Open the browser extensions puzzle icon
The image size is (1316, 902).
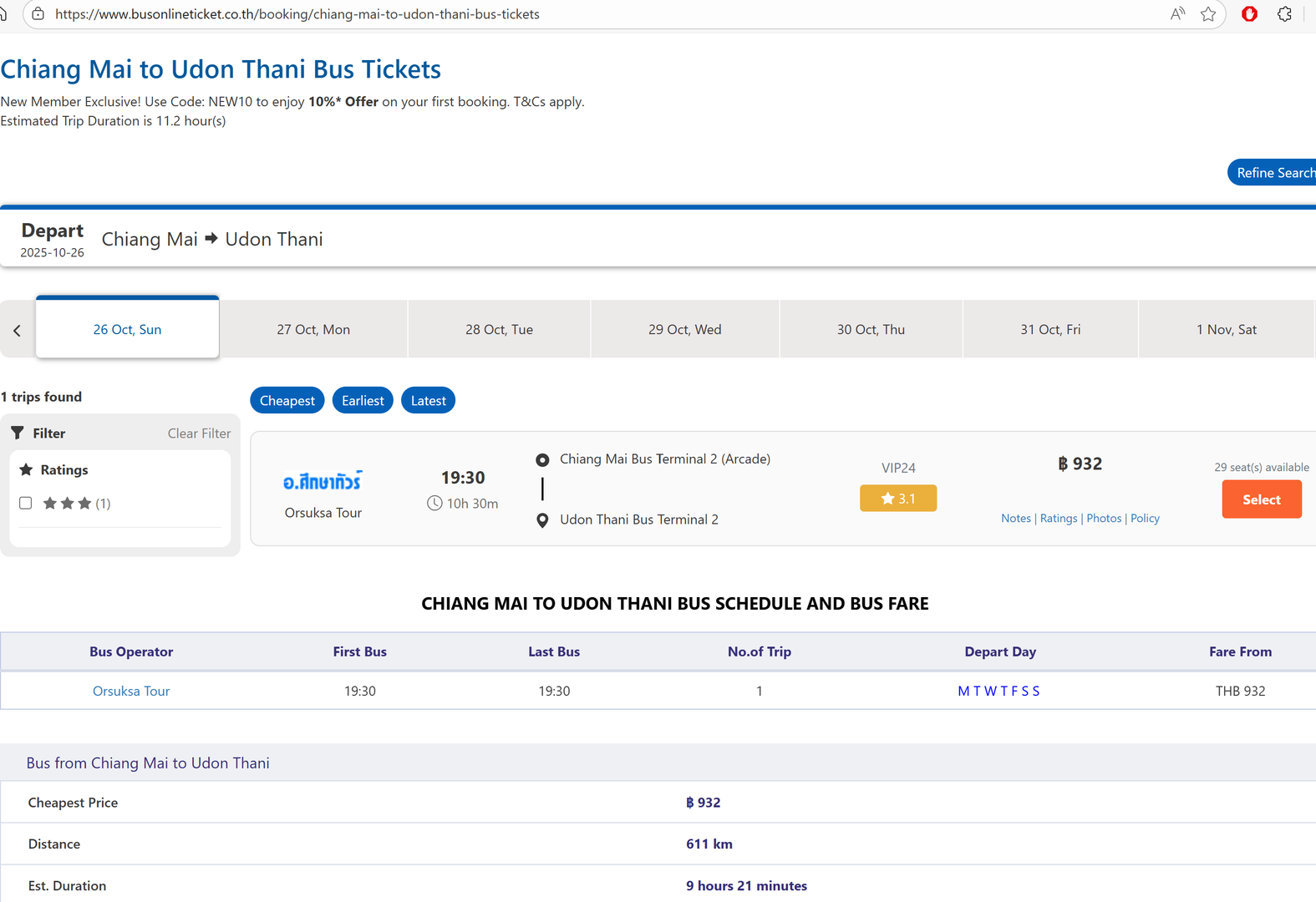coord(1284,14)
